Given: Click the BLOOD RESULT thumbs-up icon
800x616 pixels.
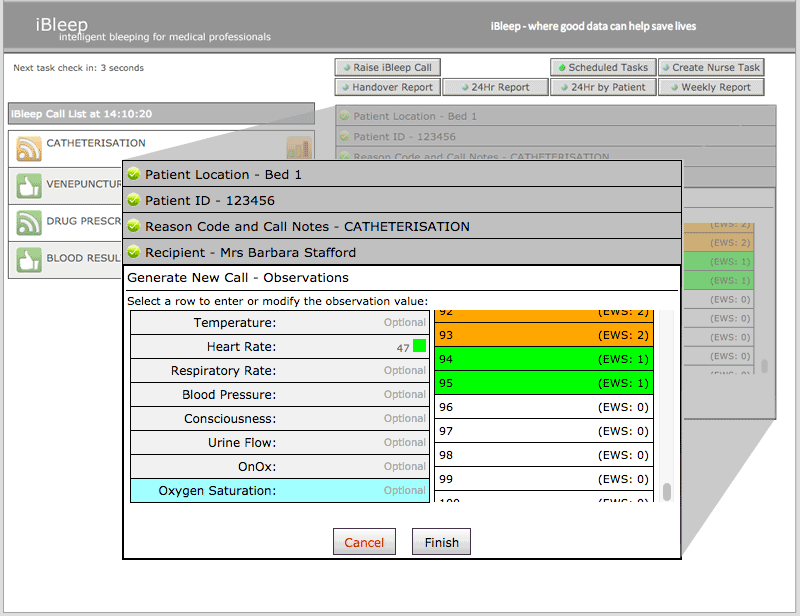Looking at the screenshot, I should tap(29, 260).
